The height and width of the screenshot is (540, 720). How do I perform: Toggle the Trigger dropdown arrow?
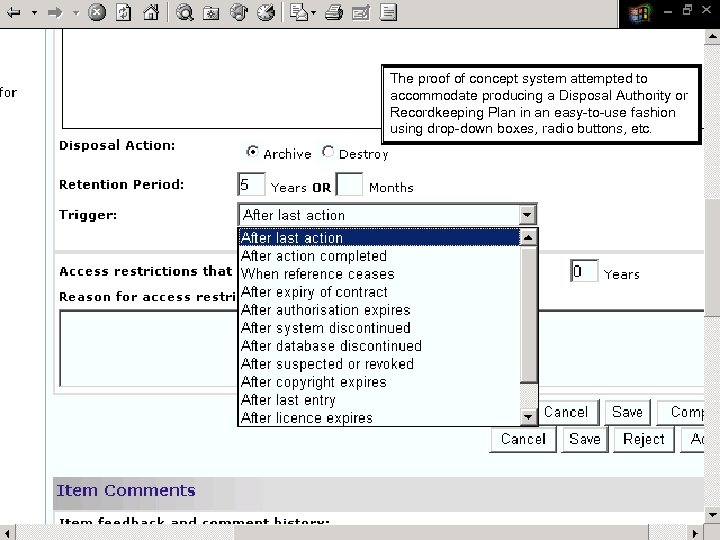(527, 214)
